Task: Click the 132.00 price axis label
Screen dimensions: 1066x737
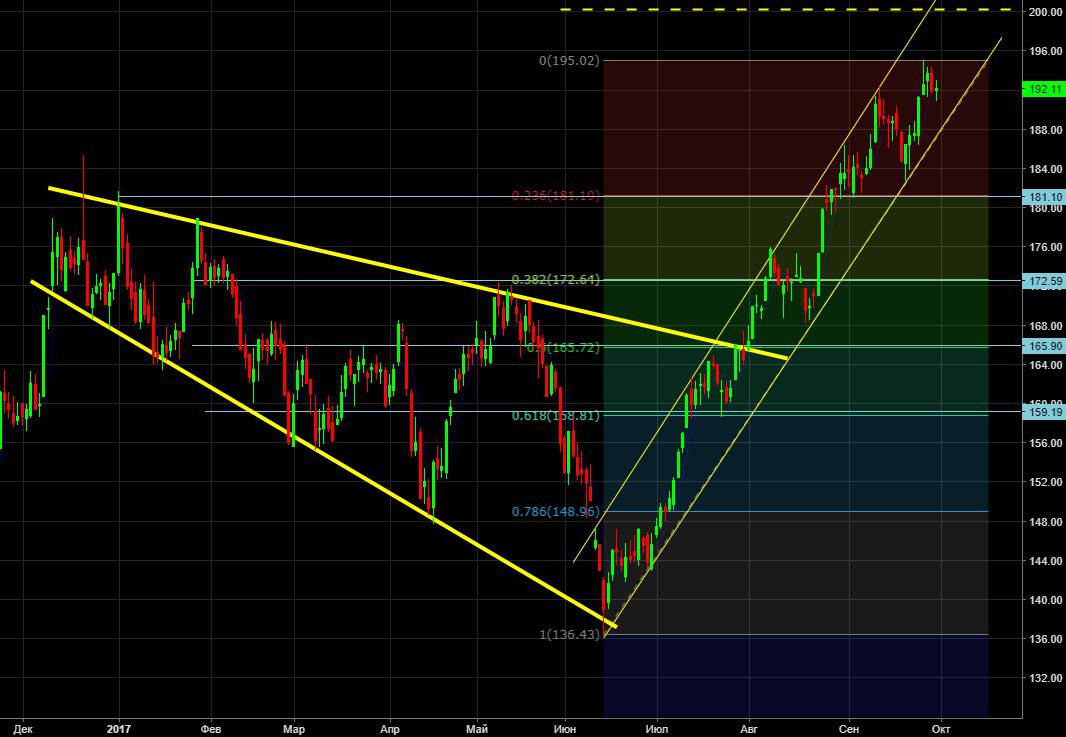Action: point(1046,678)
